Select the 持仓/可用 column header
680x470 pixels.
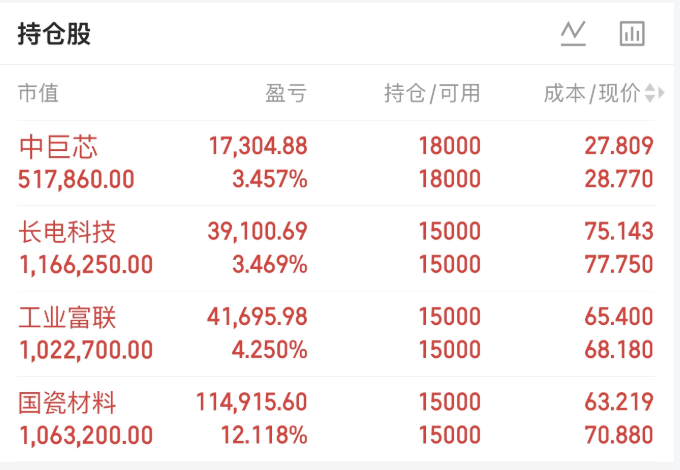coord(432,93)
